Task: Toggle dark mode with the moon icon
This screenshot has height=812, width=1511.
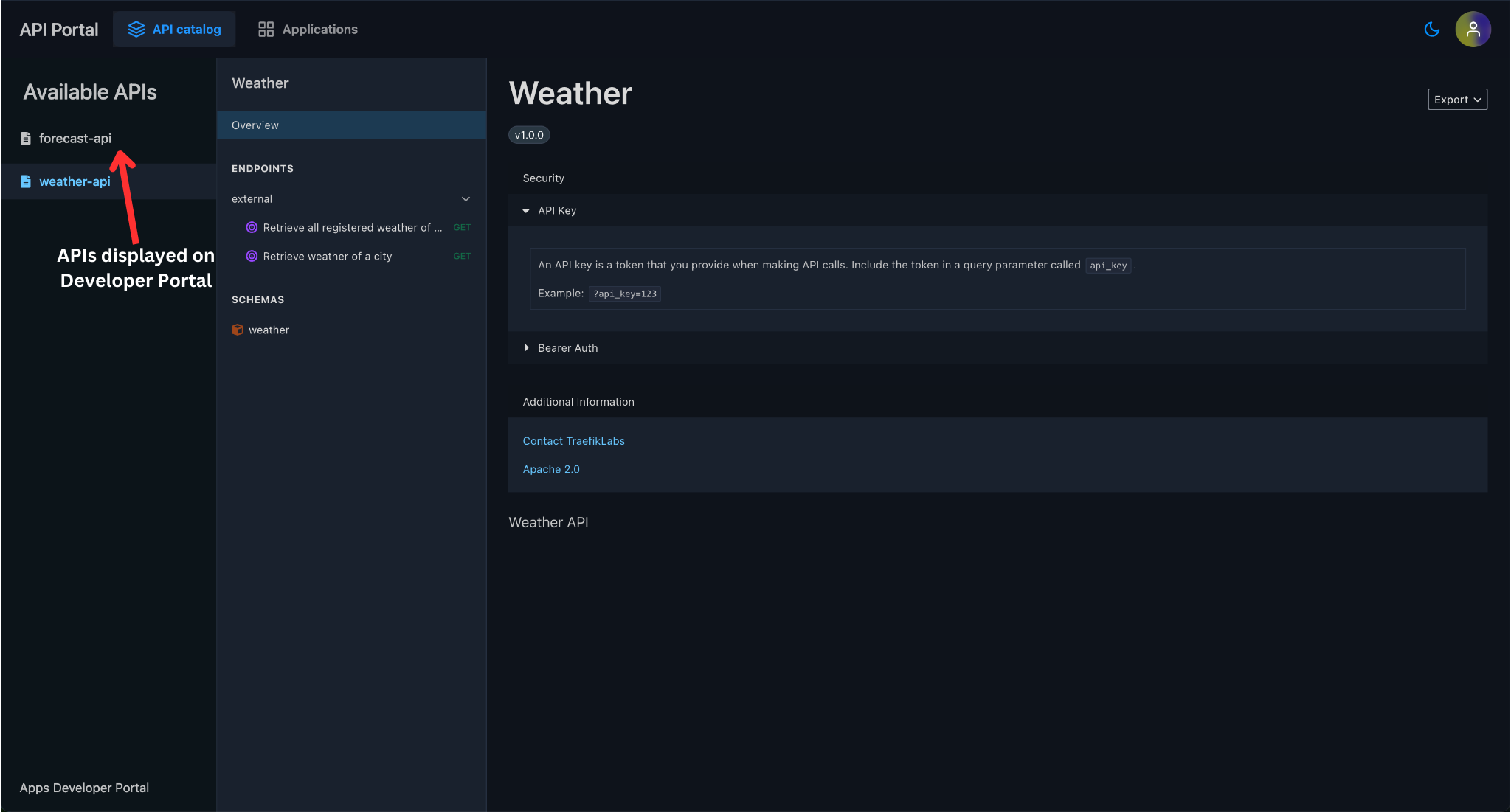Action: [x=1431, y=30]
